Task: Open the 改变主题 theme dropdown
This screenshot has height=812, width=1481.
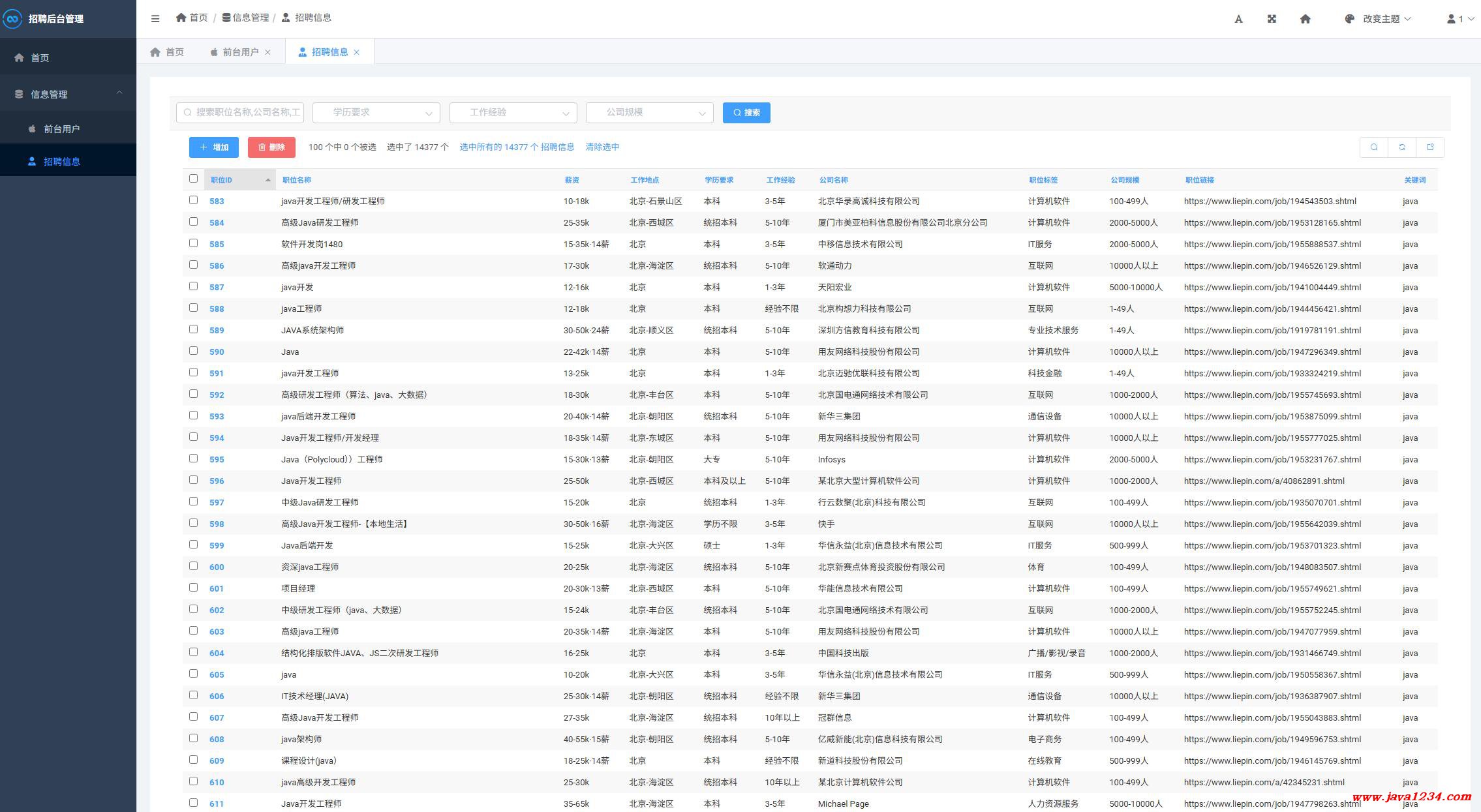Action: [x=1379, y=19]
